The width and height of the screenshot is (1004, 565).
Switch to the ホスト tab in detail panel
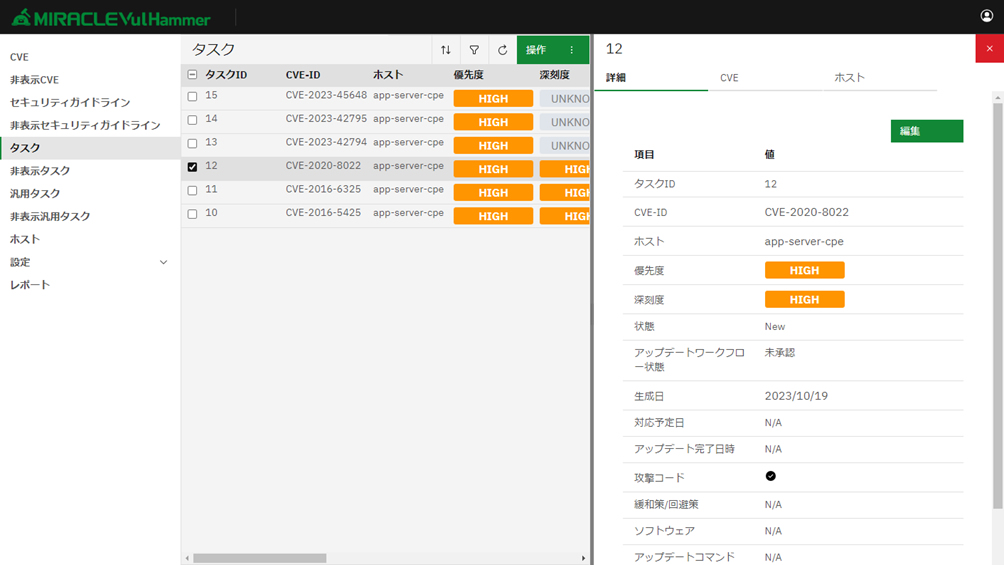849,78
